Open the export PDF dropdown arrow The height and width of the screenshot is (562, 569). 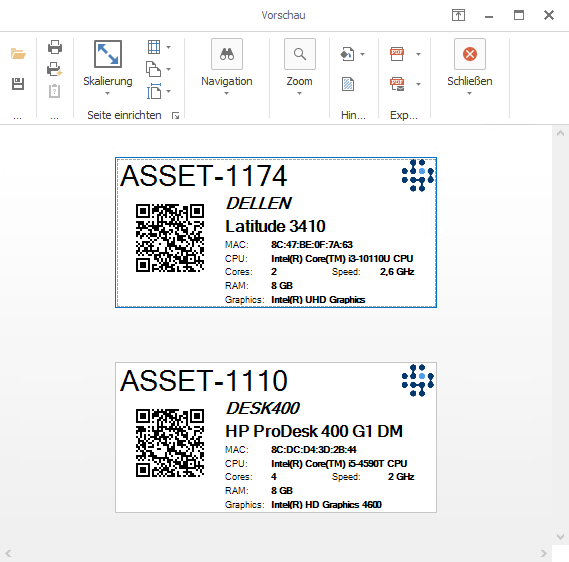click(418, 54)
